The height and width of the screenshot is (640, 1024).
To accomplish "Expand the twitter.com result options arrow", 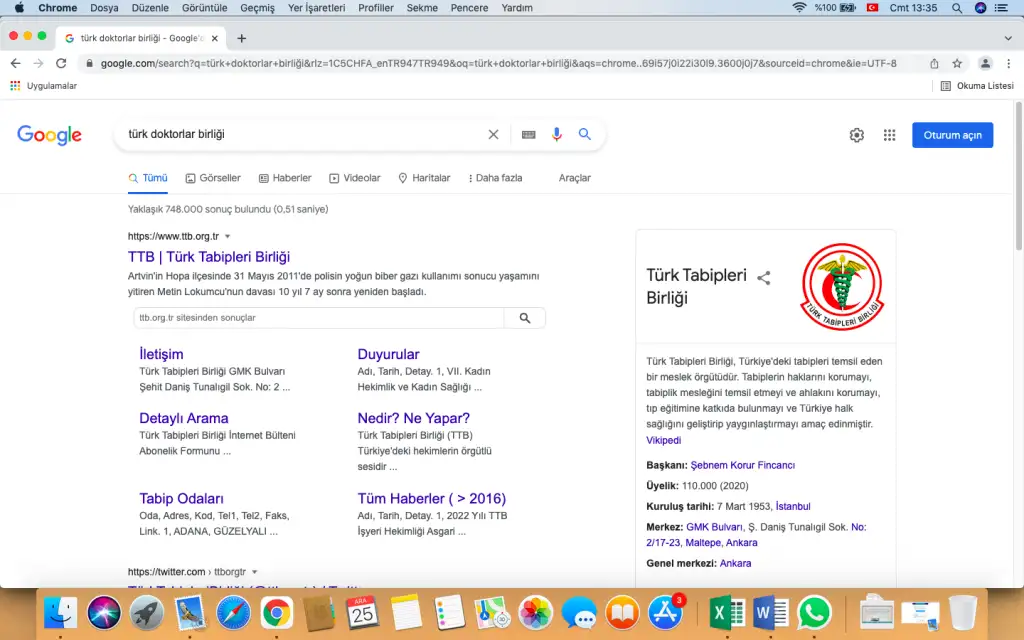I will (255, 572).
